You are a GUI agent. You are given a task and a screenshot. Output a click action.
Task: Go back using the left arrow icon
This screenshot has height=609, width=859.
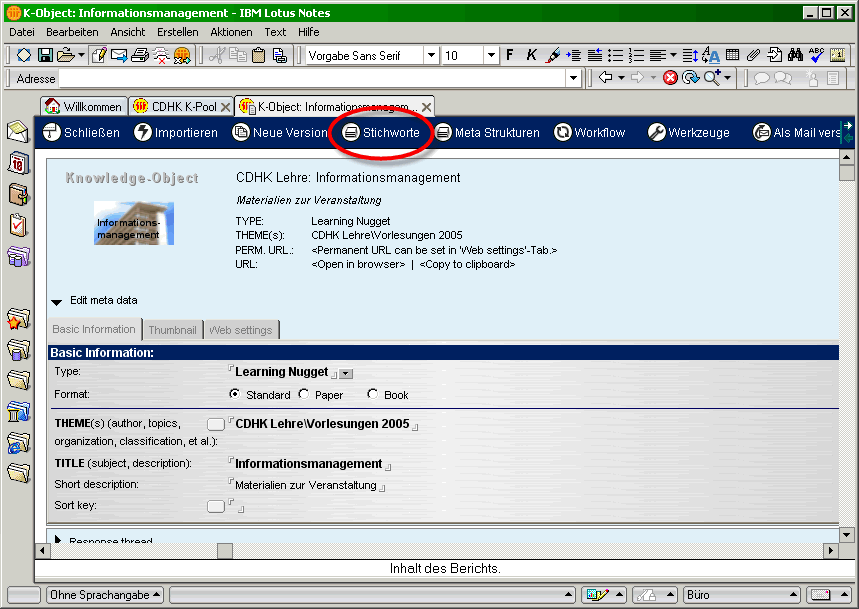click(x=605, y=78)
